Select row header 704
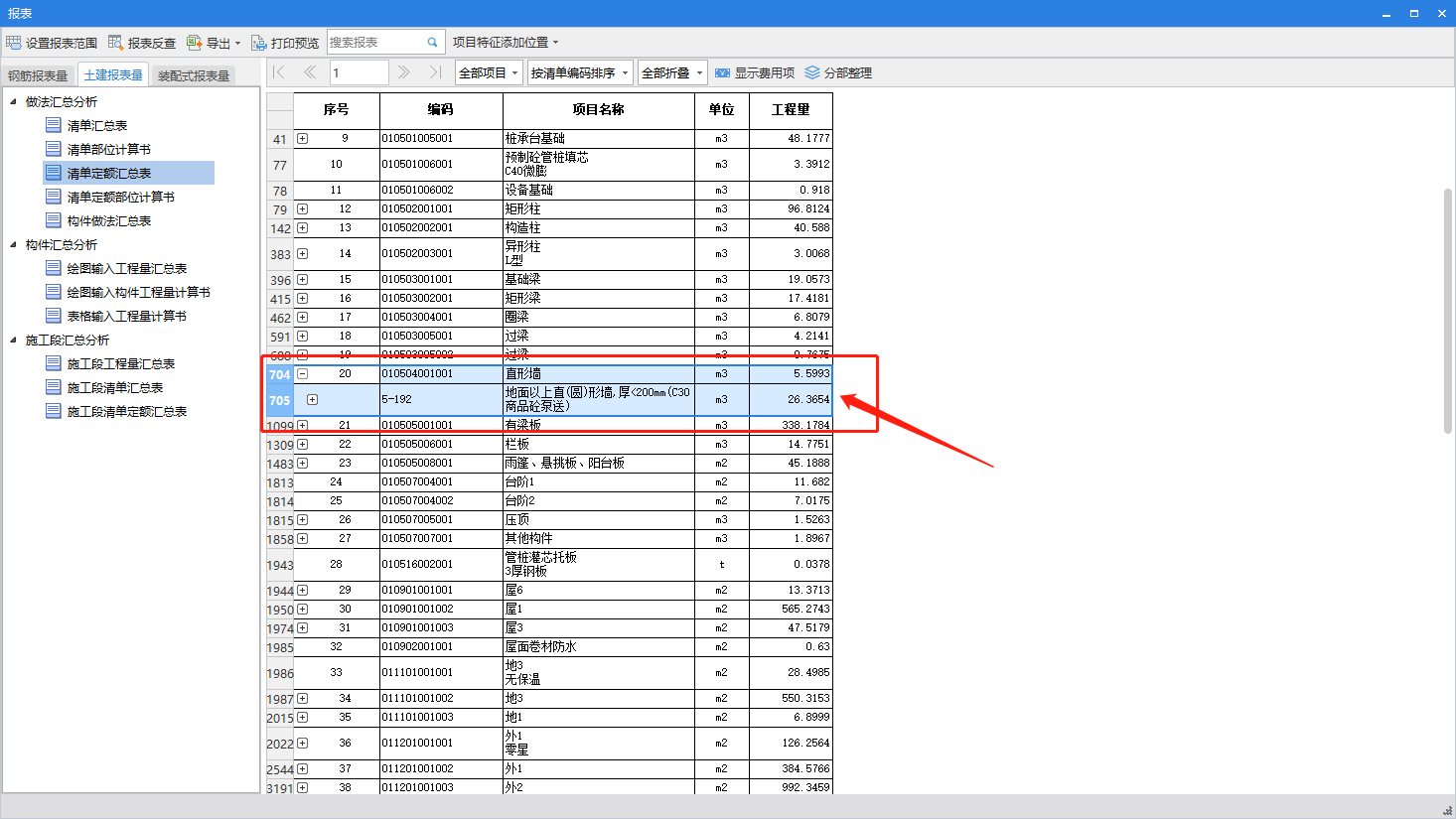The height and width of the screenshot is (819, 1456). point(279,374)
